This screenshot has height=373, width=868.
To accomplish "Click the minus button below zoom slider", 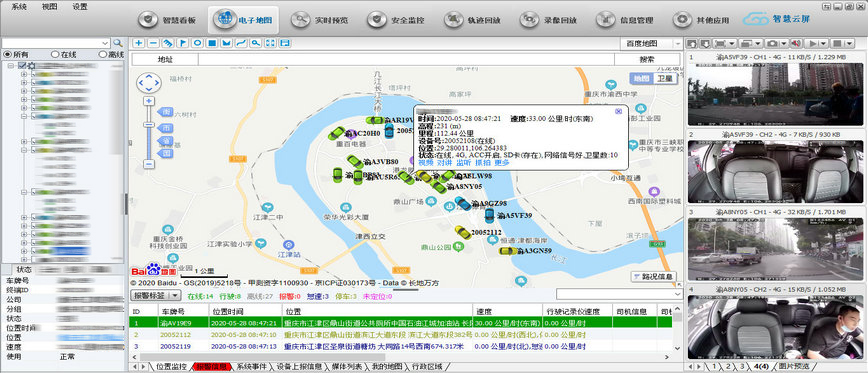I will pyautogui.click(x=148, y=164).
